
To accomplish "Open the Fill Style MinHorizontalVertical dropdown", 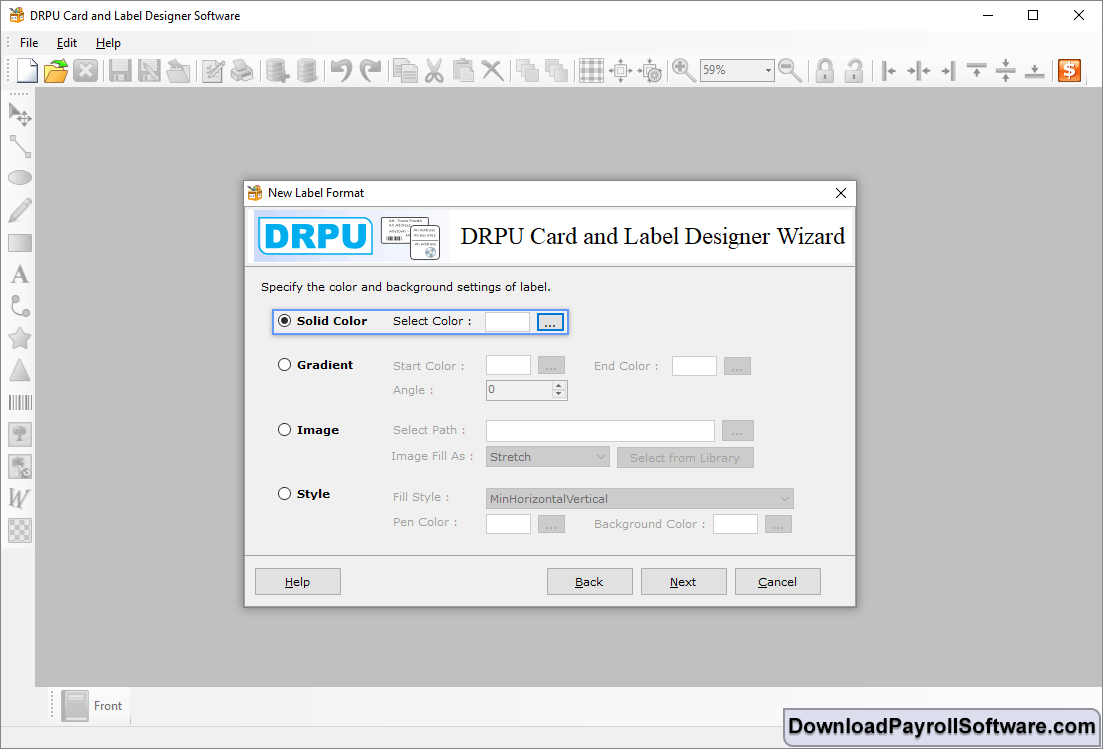I will pyautogui.click(x=639, y=499).
